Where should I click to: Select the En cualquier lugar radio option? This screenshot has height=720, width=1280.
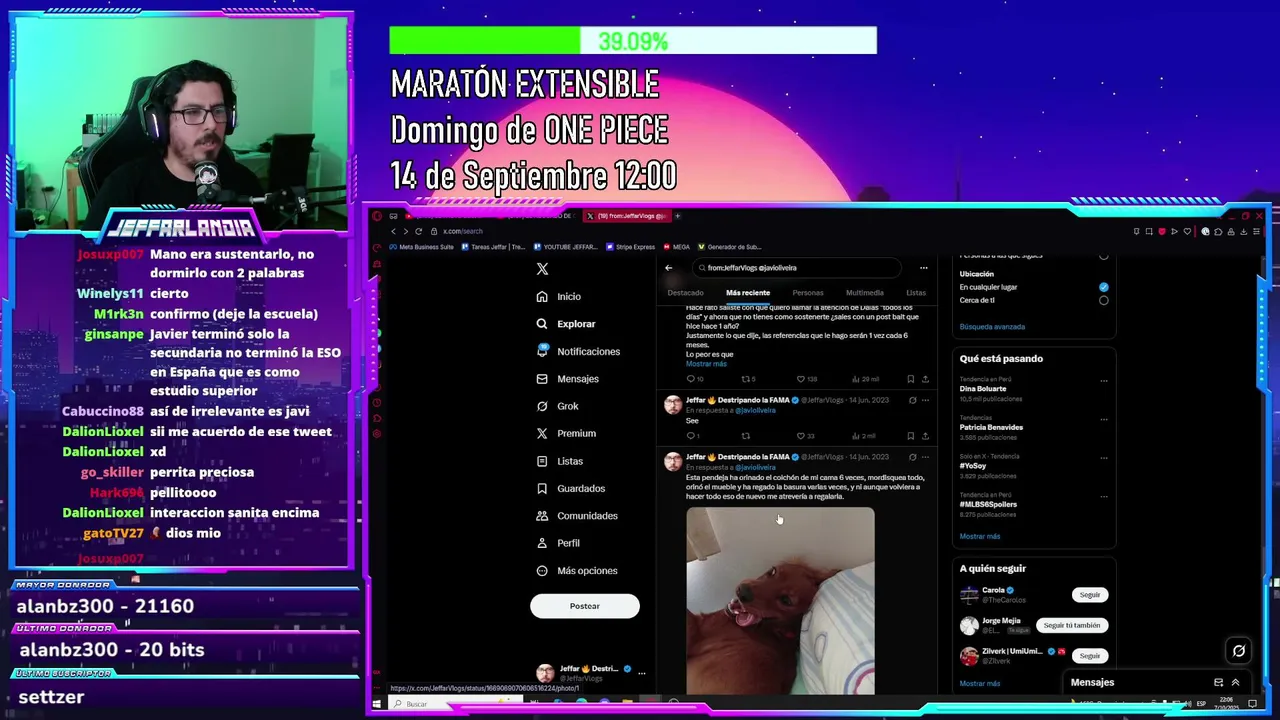[1103, 287]
